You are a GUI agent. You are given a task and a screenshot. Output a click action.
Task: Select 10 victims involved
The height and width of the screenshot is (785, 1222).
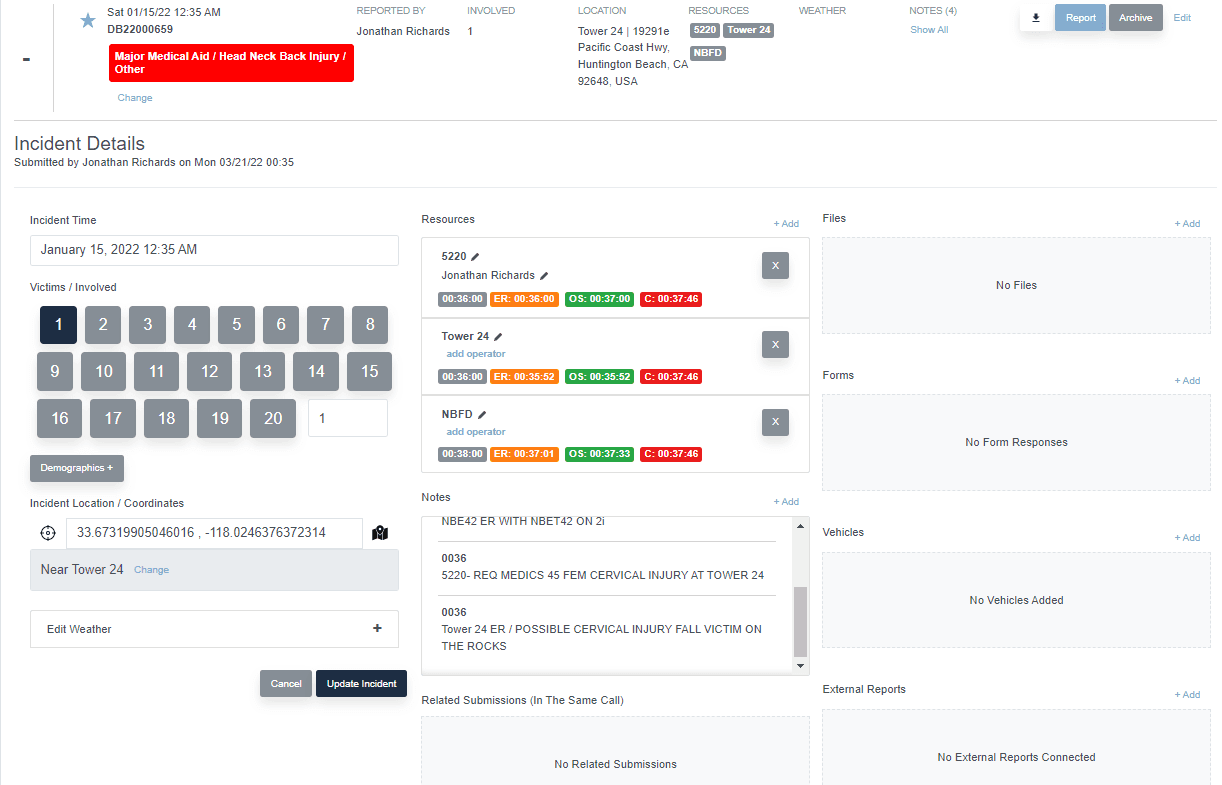pyautogui.click(x=103, y=372)
